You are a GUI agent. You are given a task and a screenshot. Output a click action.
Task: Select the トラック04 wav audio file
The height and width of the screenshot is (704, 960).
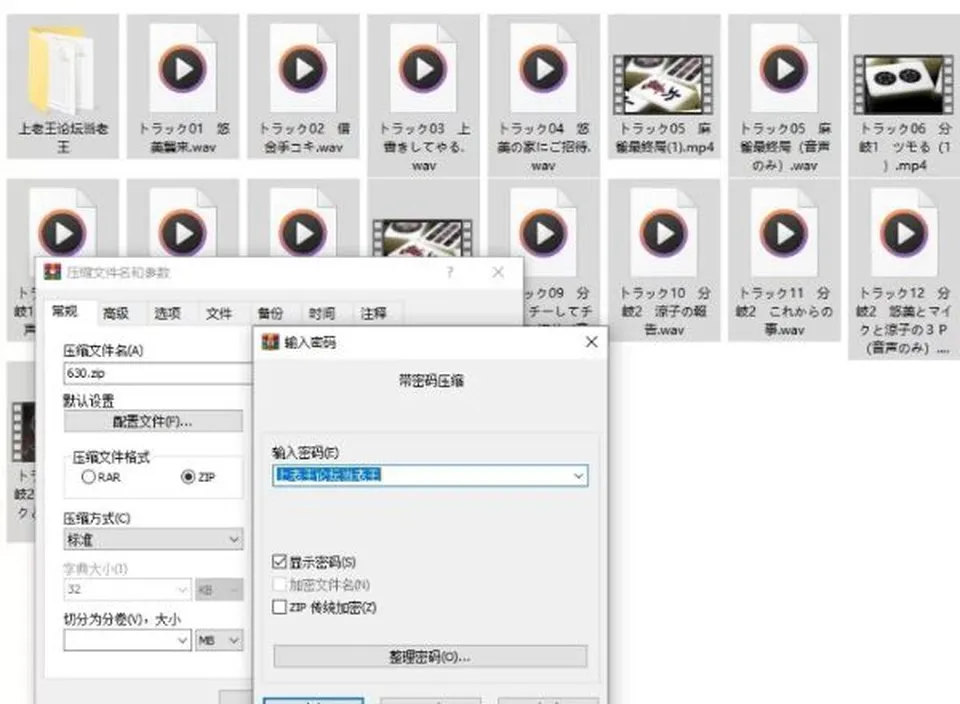coord(543,69)
